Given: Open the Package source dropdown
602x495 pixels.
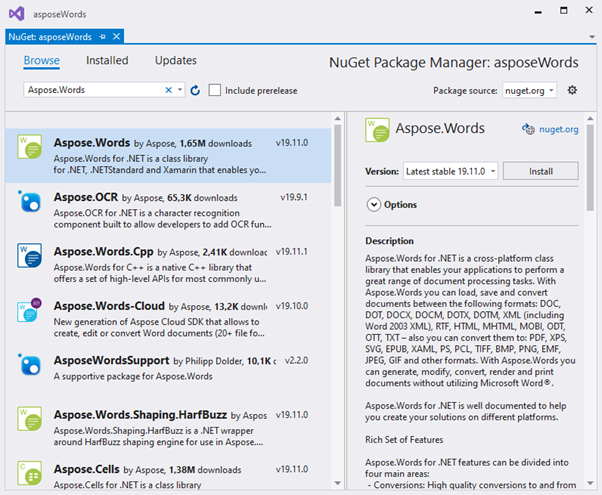Looking at the screenshot, I should click(529, 91).
